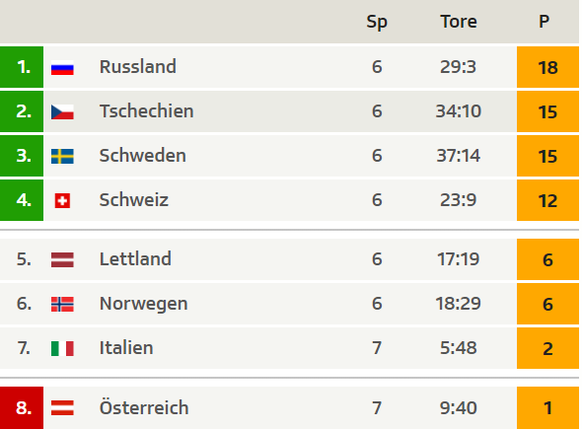
Task: Click the Italian flag icon
Action: click(62, 348)
